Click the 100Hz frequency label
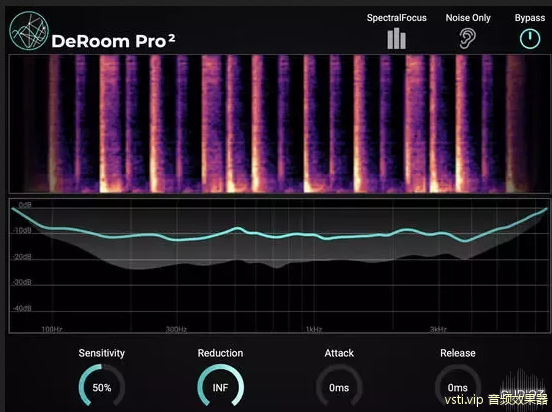Image resolution: width=552 pixels, height=412 pixels. tap(52, 329)
